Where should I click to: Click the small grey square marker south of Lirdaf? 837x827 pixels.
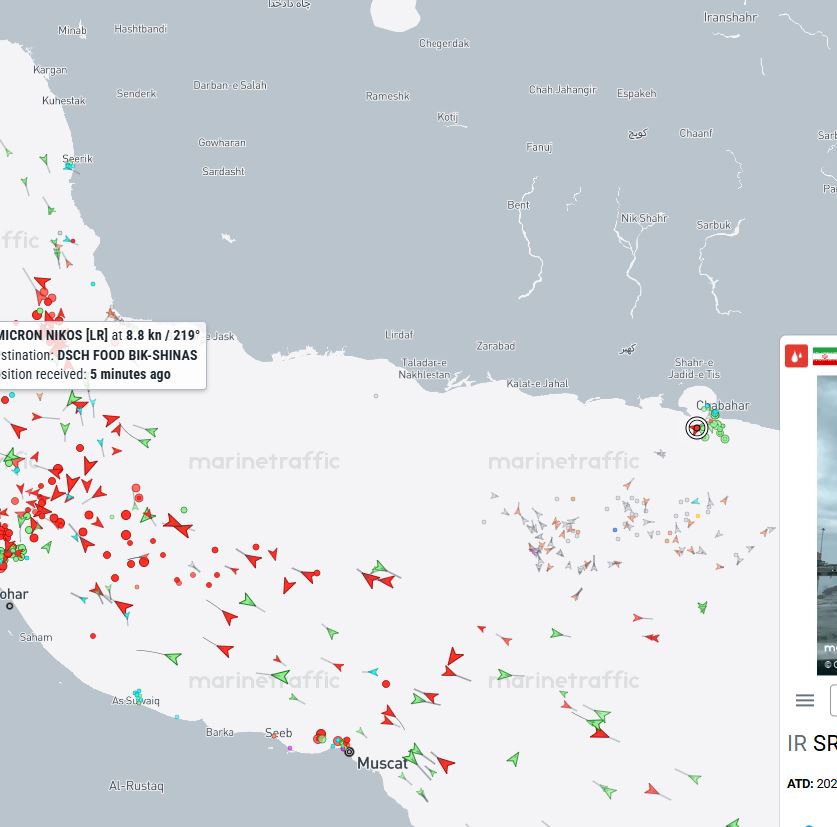376,396
